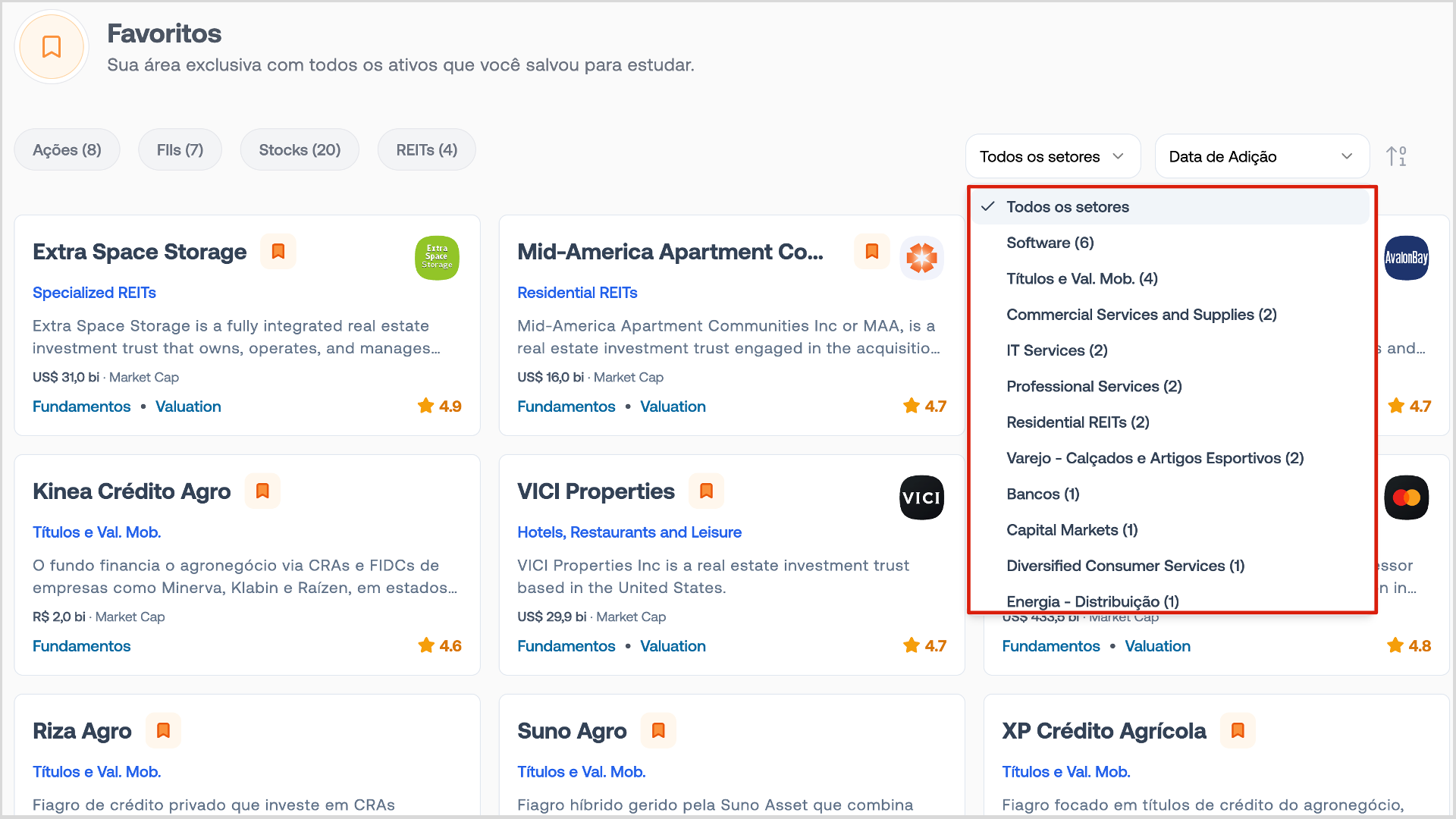Open VICI Properties title
This screenshot has height=819, width=1456.
[x=596, y=491]
